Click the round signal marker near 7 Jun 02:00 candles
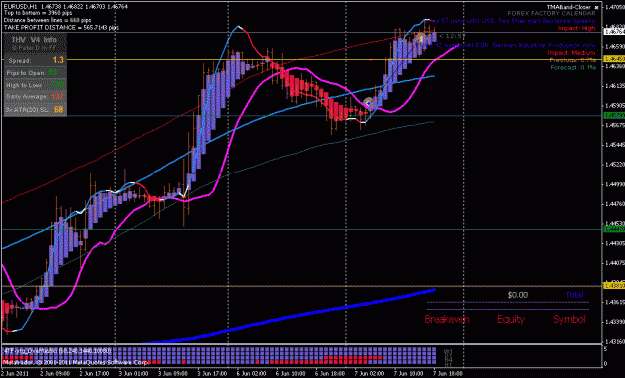 point(369,103)
